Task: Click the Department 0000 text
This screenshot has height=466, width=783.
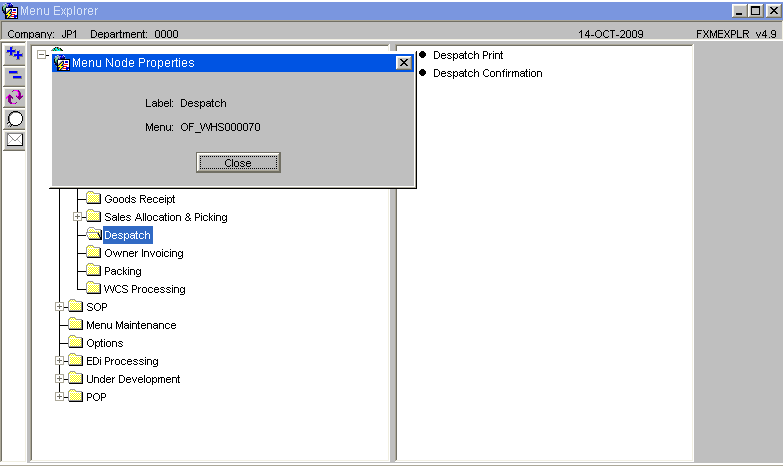Action: click(134, 34)
